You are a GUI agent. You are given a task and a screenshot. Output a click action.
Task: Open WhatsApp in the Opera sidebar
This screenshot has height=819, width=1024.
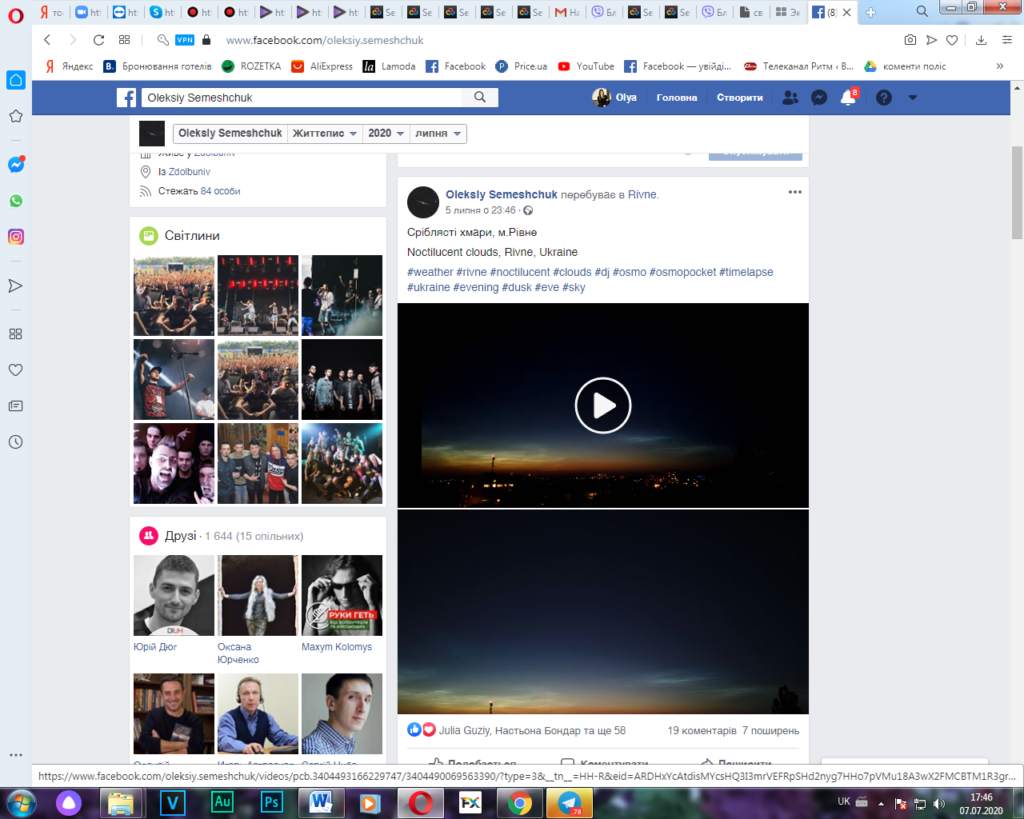[16, 201]
